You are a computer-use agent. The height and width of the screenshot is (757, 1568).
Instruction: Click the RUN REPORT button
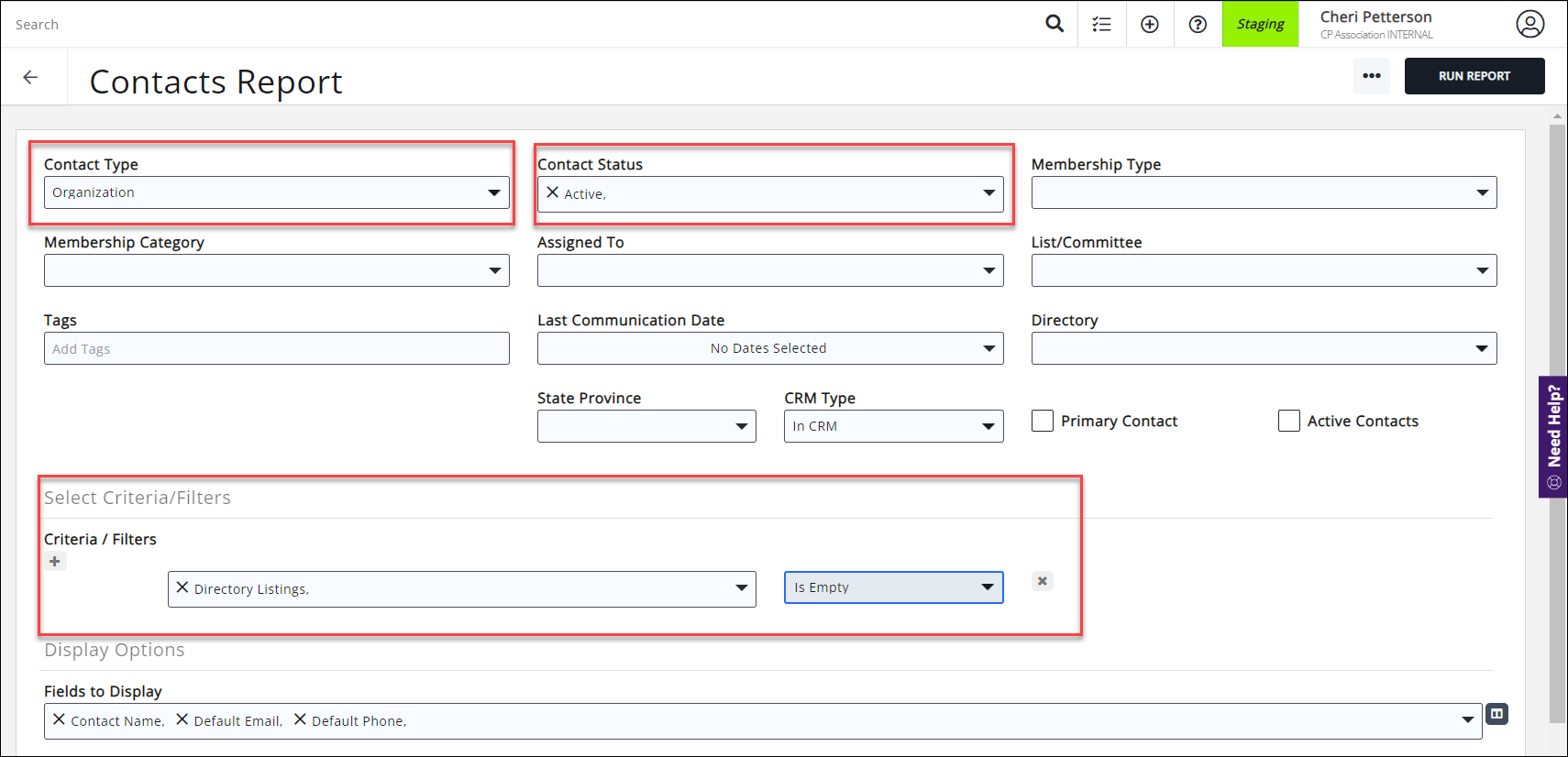(x=1474, y=76)
